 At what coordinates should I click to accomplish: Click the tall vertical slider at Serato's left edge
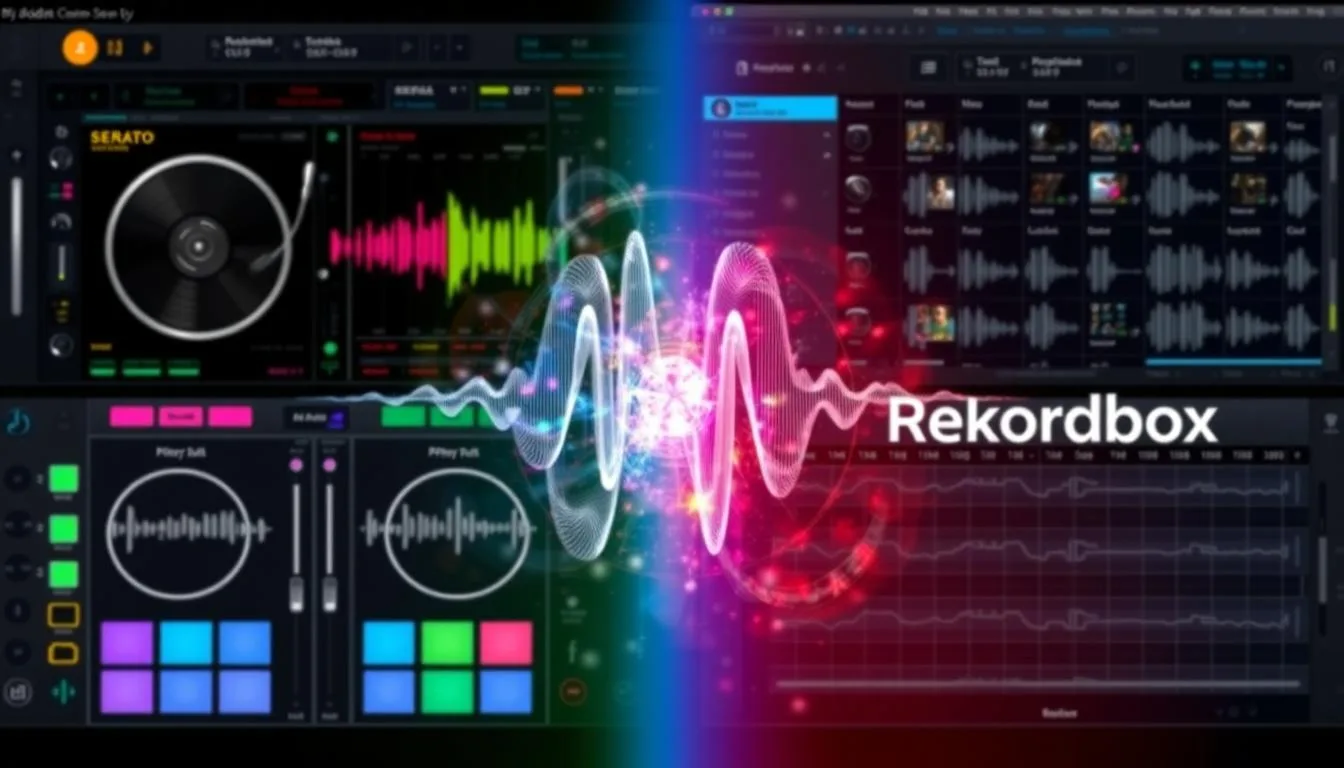pyautogui.click(x=16, y=245)
